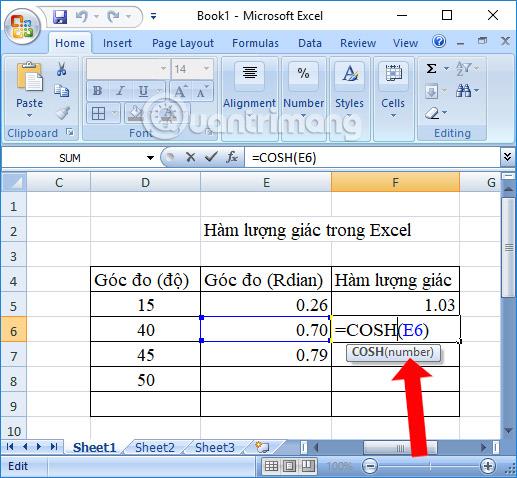The image size is (517, 478).
Task: Toggle Italic formatting
Action: click(121, 91)
